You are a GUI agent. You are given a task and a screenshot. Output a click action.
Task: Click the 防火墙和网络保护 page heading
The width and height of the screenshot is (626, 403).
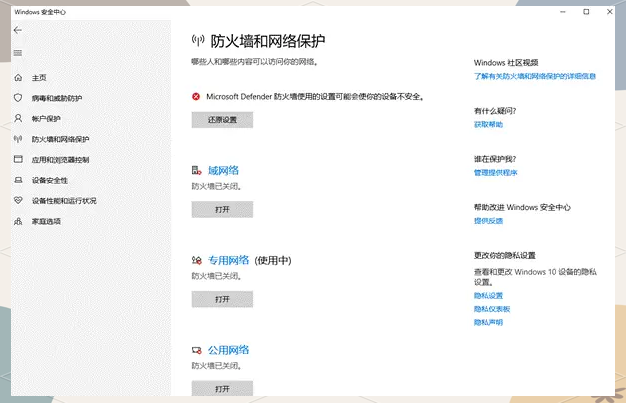pos(268,40)
